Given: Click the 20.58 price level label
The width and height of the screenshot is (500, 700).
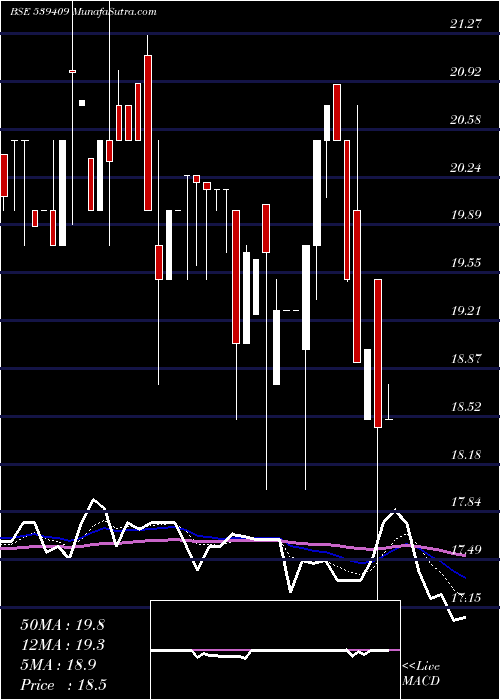Looking at the screenshot, I should (x=466, y=120).
